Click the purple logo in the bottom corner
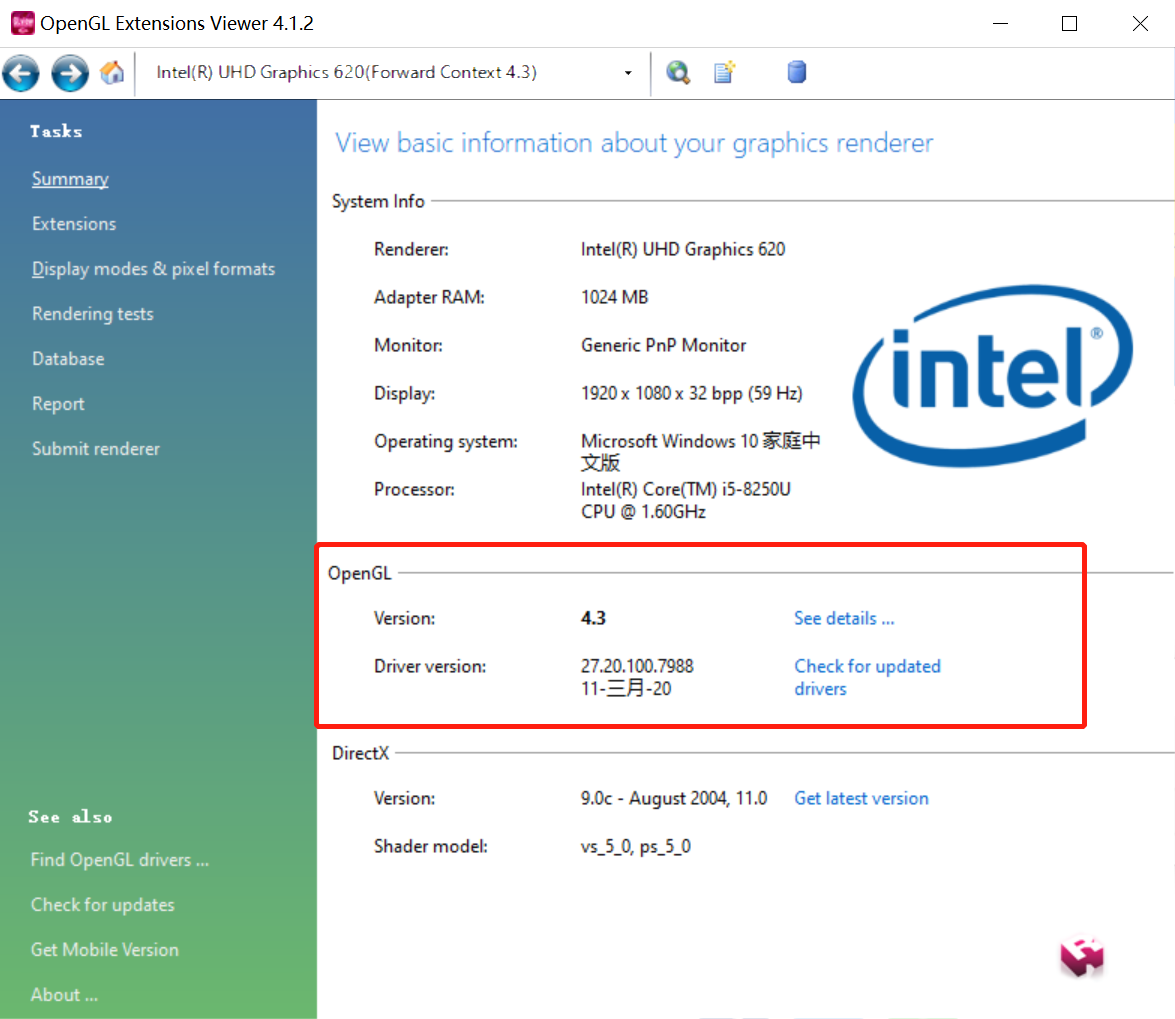Image resolution: width=1175 pixels, height=1019 pixels. coord(1081,957)
